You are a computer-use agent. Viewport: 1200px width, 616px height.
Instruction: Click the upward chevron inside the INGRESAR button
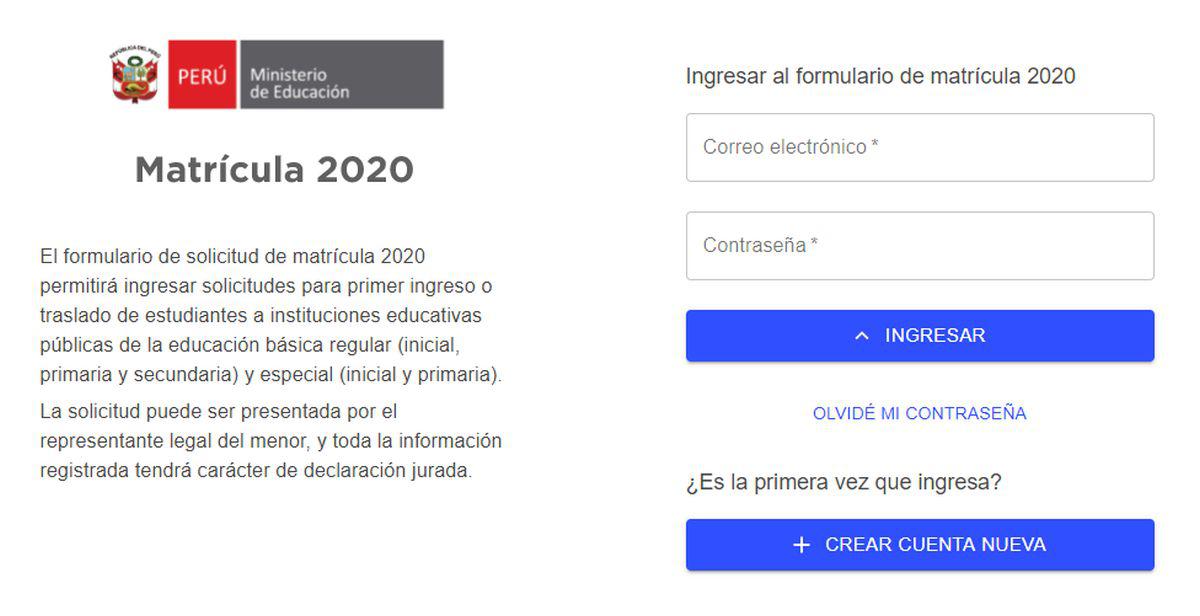click(862, 335)
